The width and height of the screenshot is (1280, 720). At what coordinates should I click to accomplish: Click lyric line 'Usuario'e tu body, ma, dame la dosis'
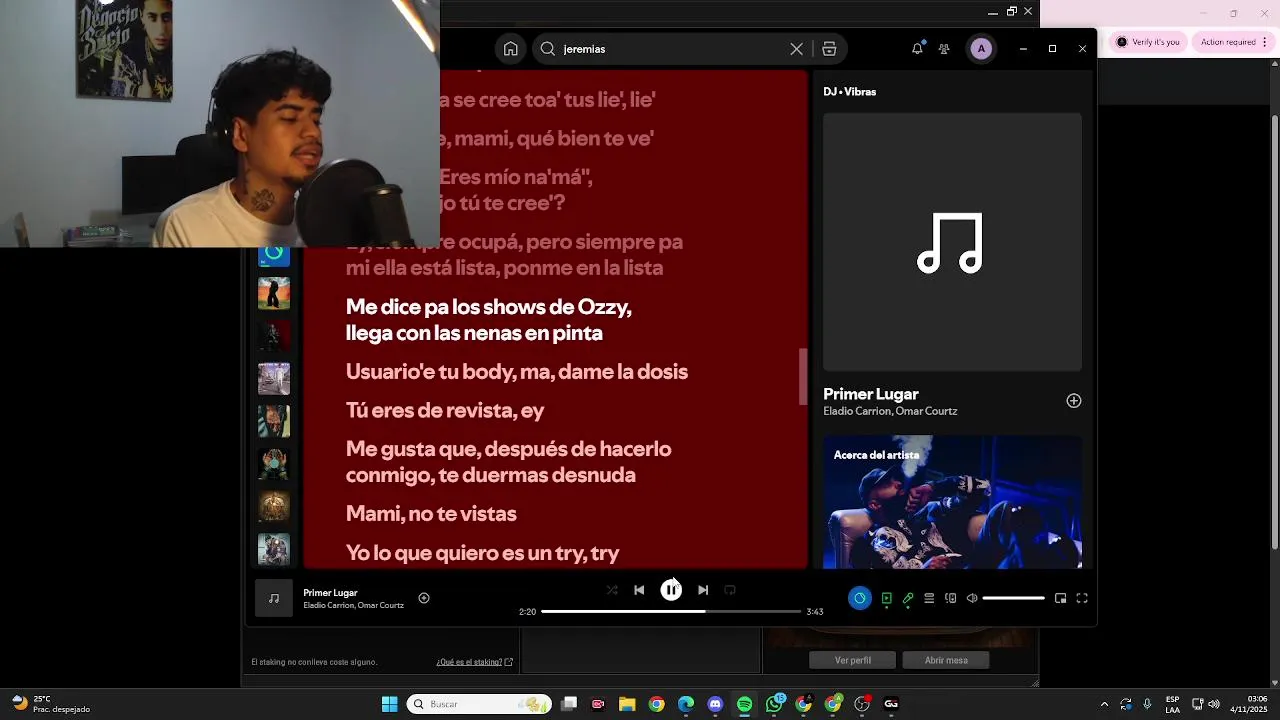pyautogui.click(x=517, y=372)
